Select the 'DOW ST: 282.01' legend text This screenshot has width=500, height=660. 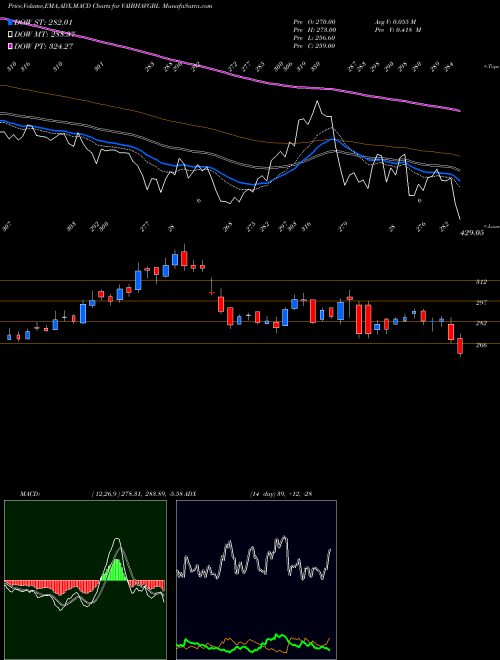[x=43, y=22]
